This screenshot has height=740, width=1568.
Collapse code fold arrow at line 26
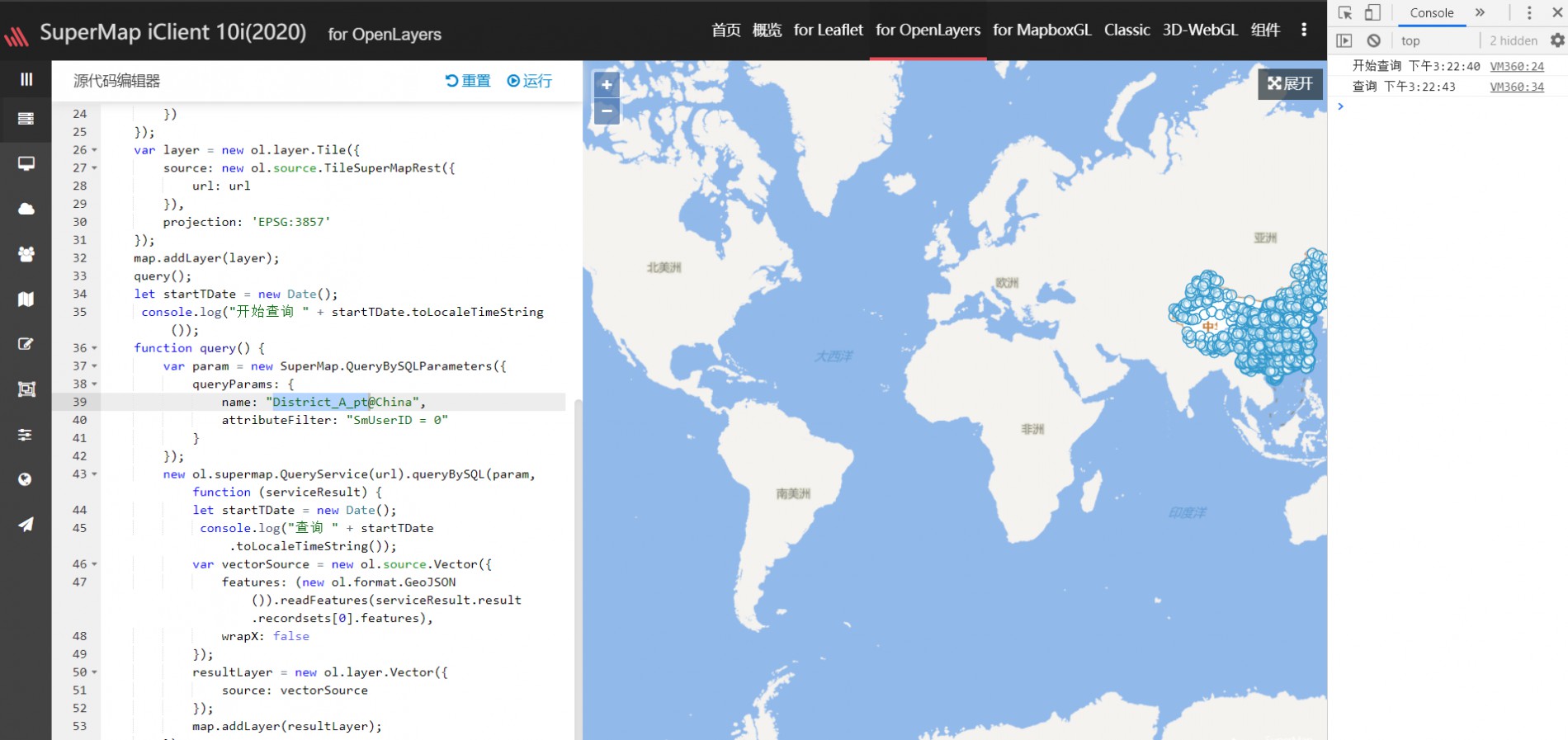(94, 150)
